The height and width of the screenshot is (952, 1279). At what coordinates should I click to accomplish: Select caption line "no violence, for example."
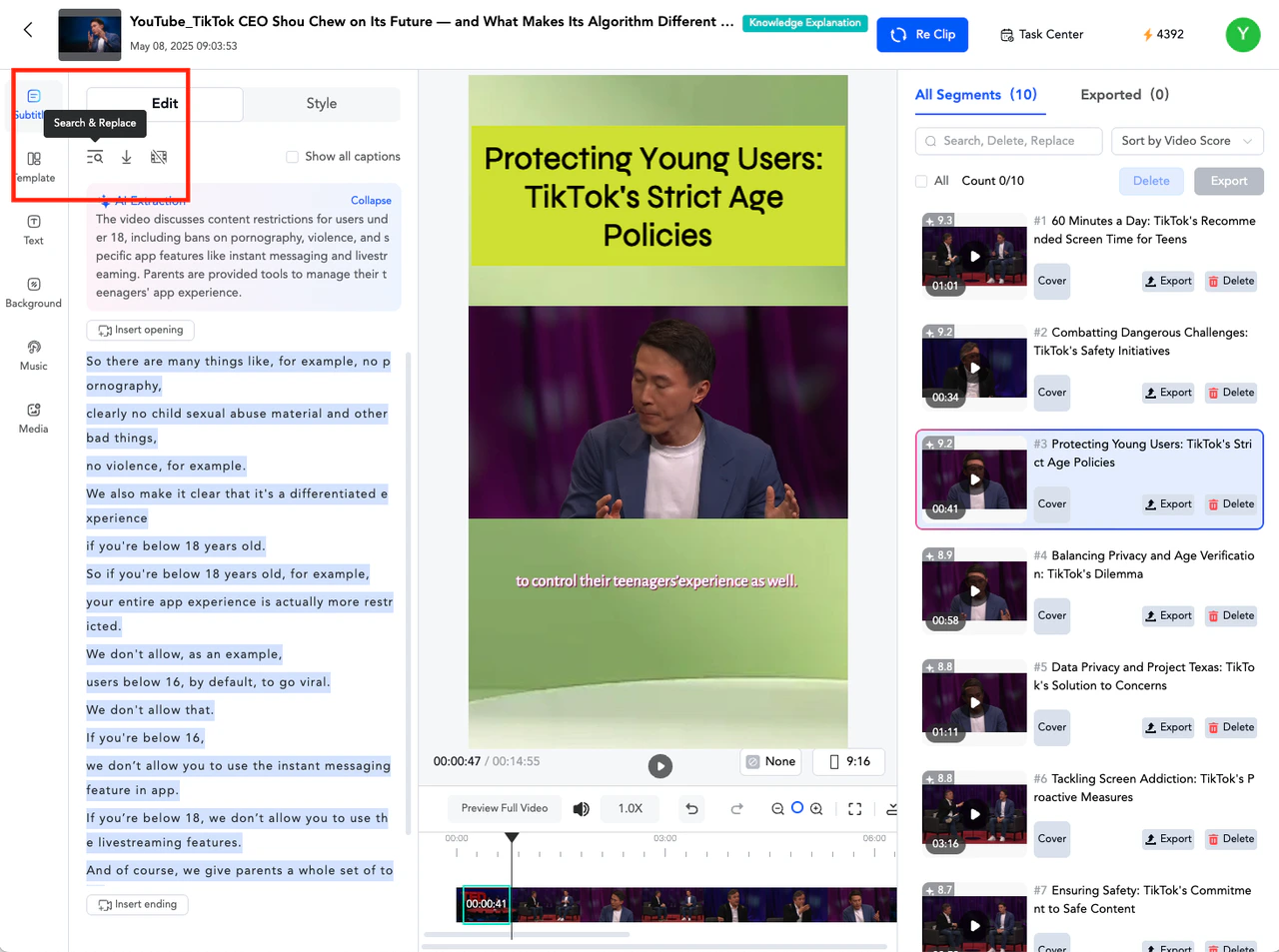pos(166,466)
